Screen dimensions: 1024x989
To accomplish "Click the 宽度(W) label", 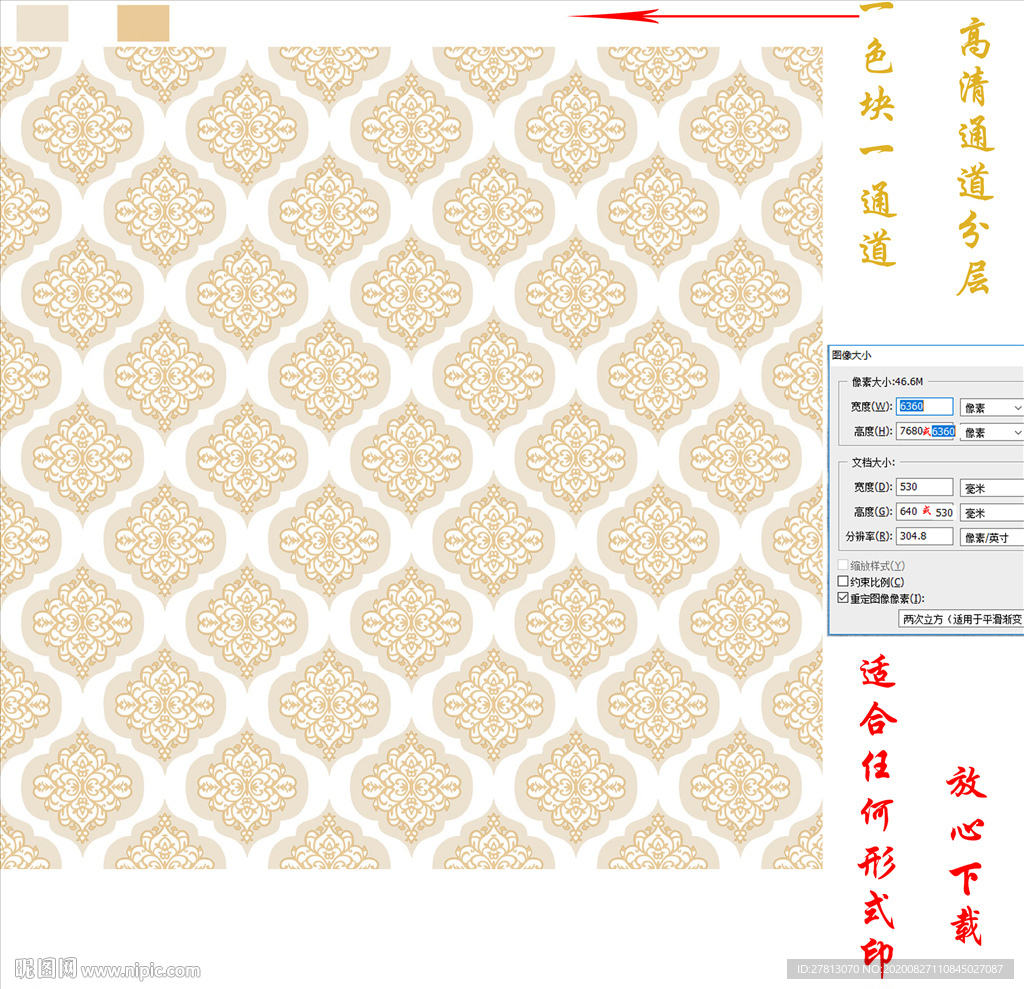I will tap(871, 406).
